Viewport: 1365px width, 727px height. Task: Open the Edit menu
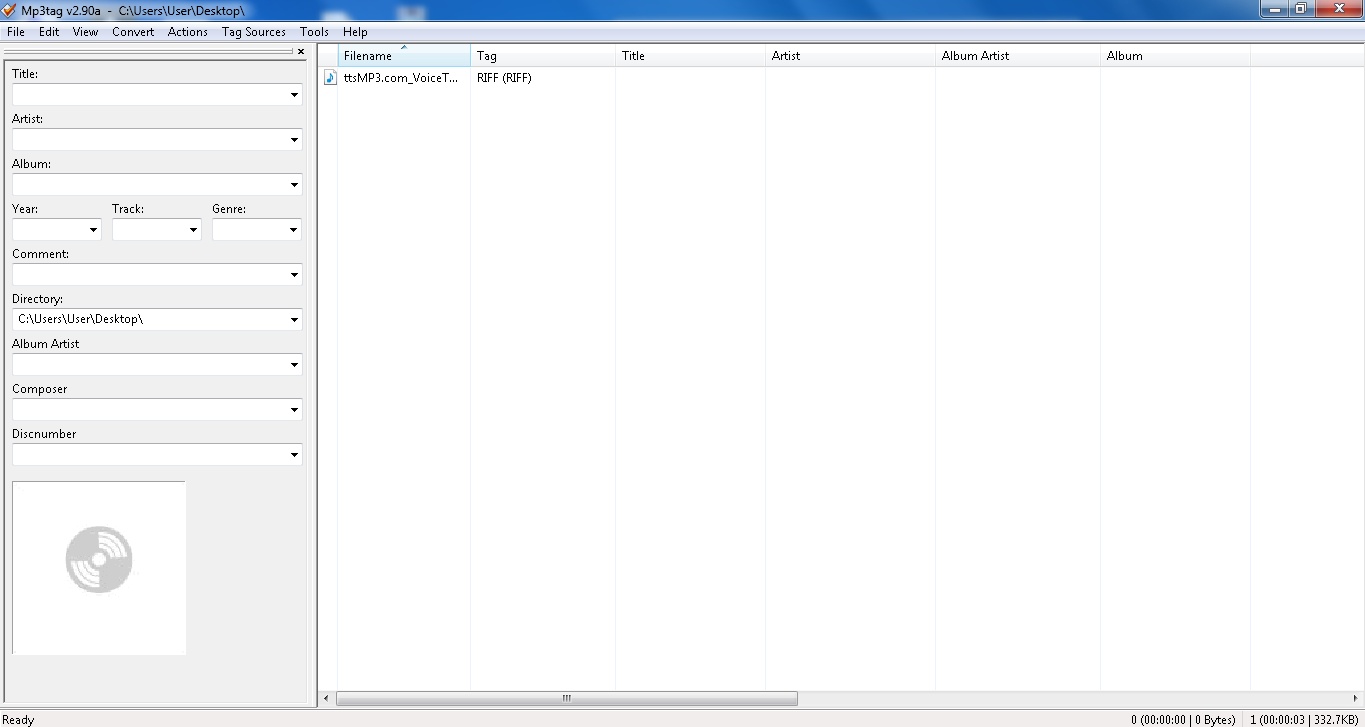click(x=49, y=32)
